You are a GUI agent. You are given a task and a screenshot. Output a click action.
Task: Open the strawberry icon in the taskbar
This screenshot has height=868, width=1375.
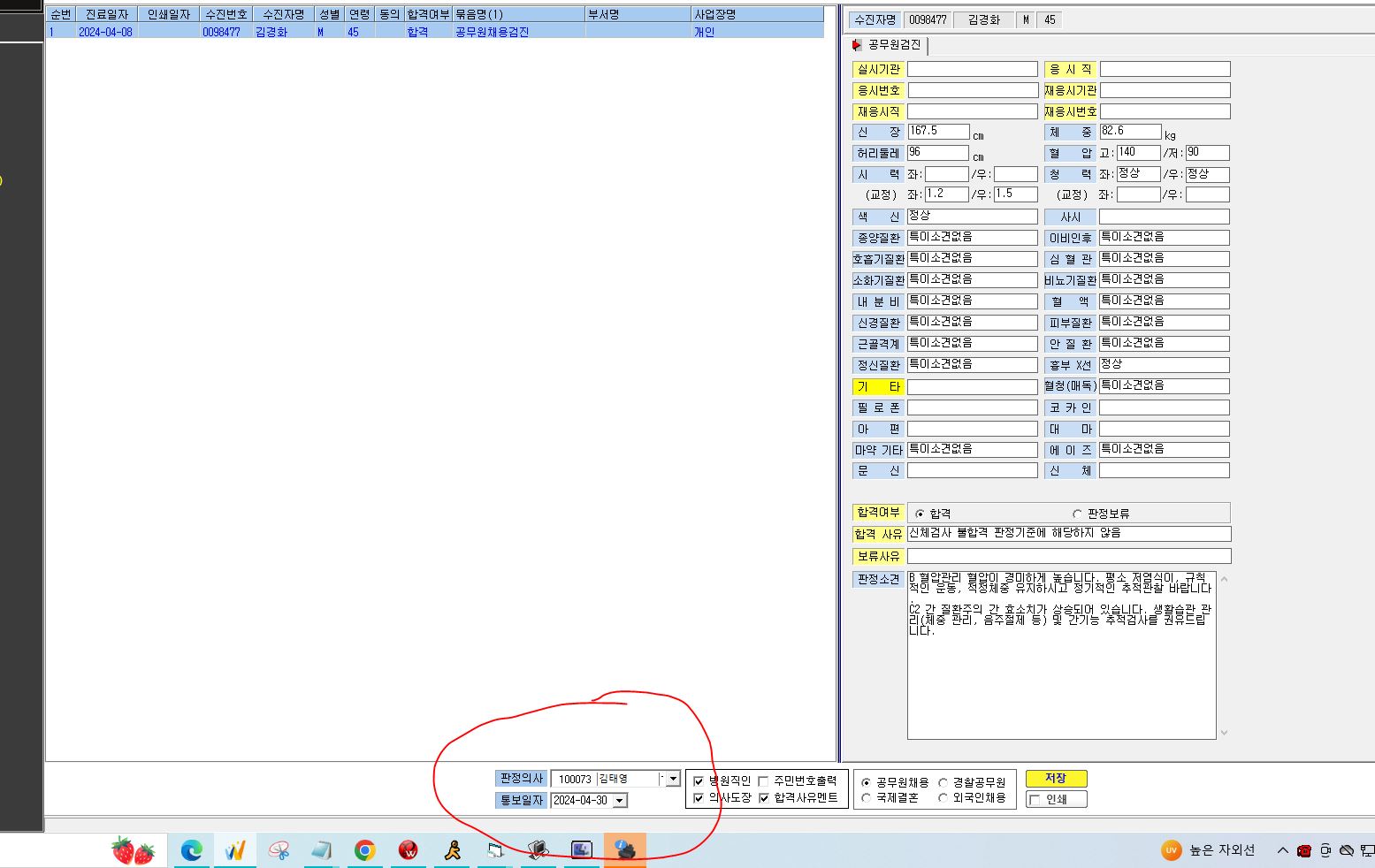click(x=134, y=850)
